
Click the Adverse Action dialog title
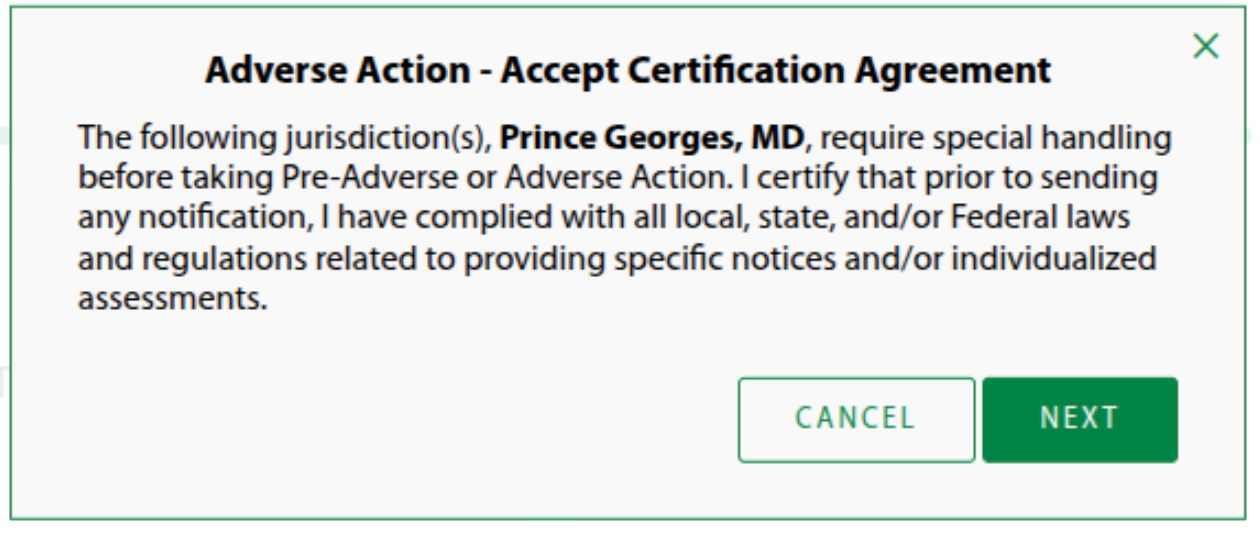tap(628, 71)
